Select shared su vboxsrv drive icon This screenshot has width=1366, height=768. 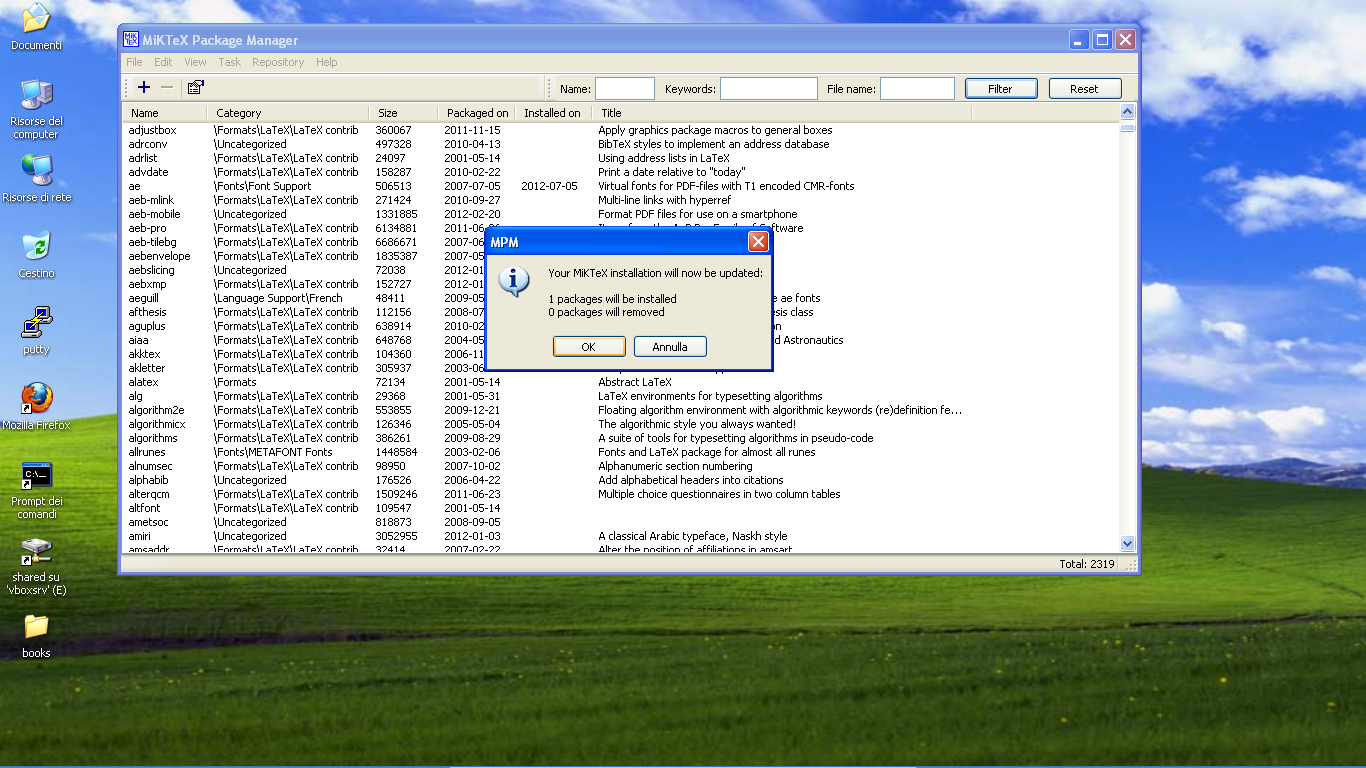[36, 566]
